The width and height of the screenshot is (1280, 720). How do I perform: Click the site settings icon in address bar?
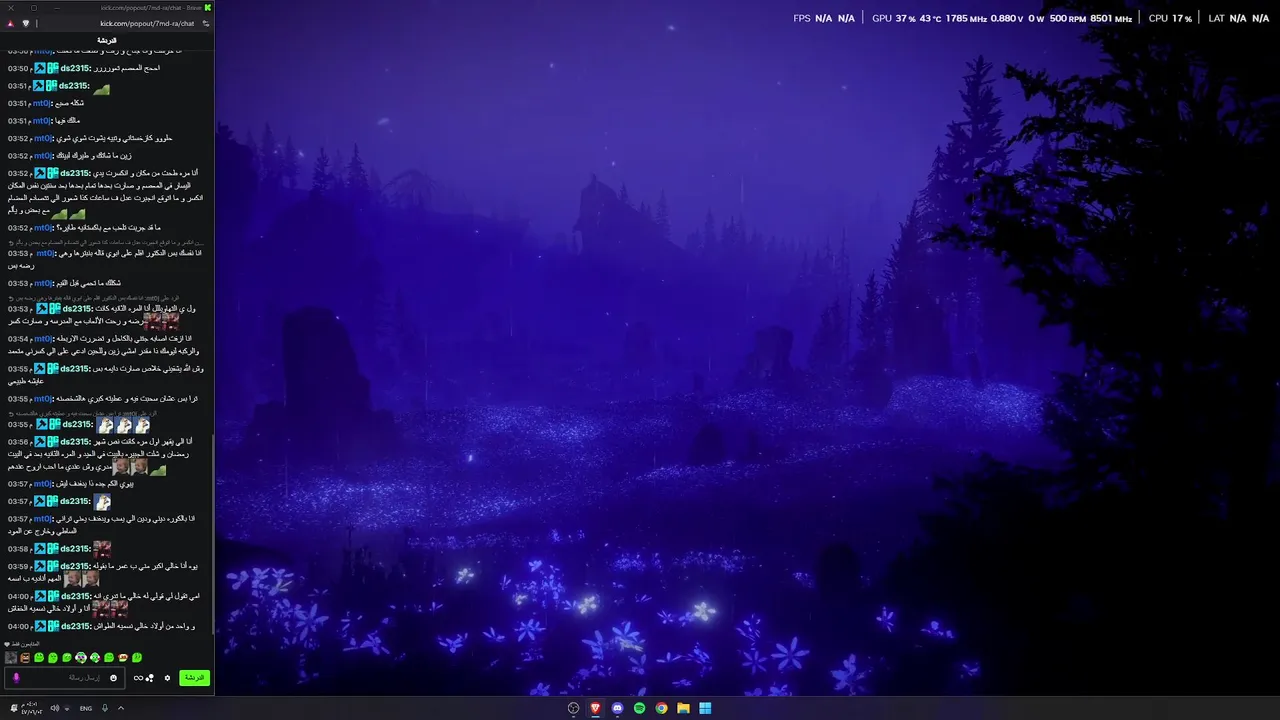206,23
